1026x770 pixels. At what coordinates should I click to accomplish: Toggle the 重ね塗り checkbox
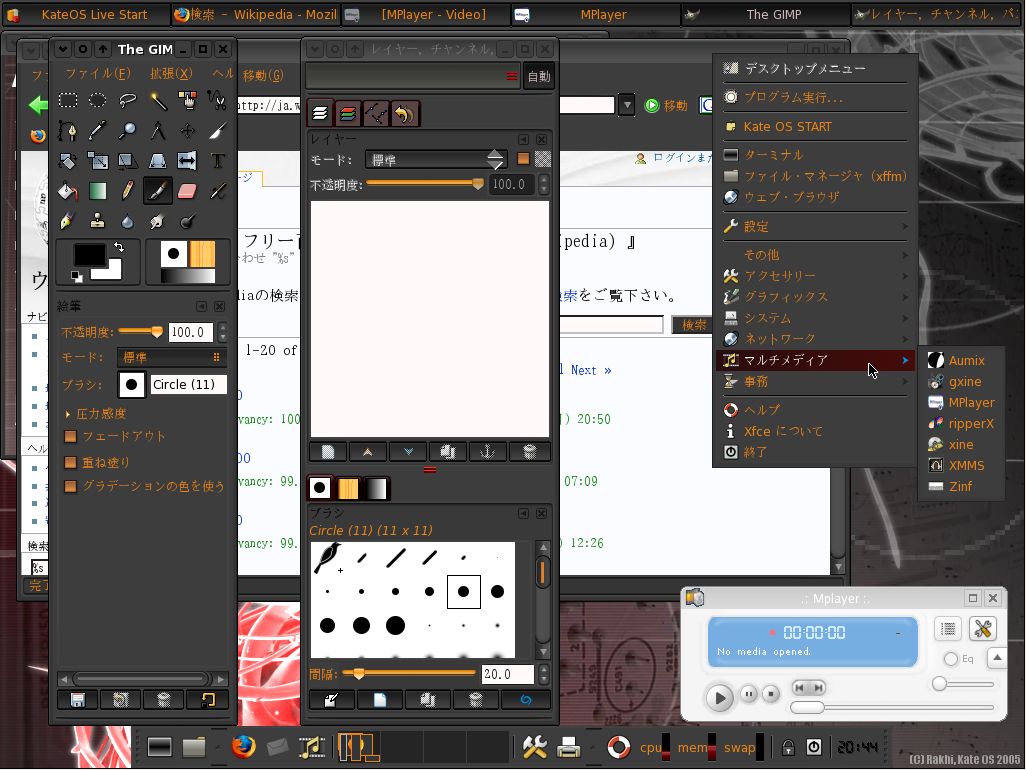(71, 463)
